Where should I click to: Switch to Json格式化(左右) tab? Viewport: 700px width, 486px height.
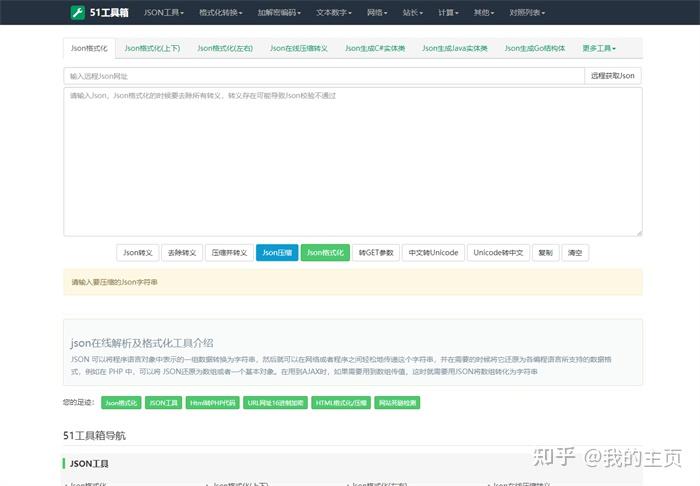click(x=225, y=48)
